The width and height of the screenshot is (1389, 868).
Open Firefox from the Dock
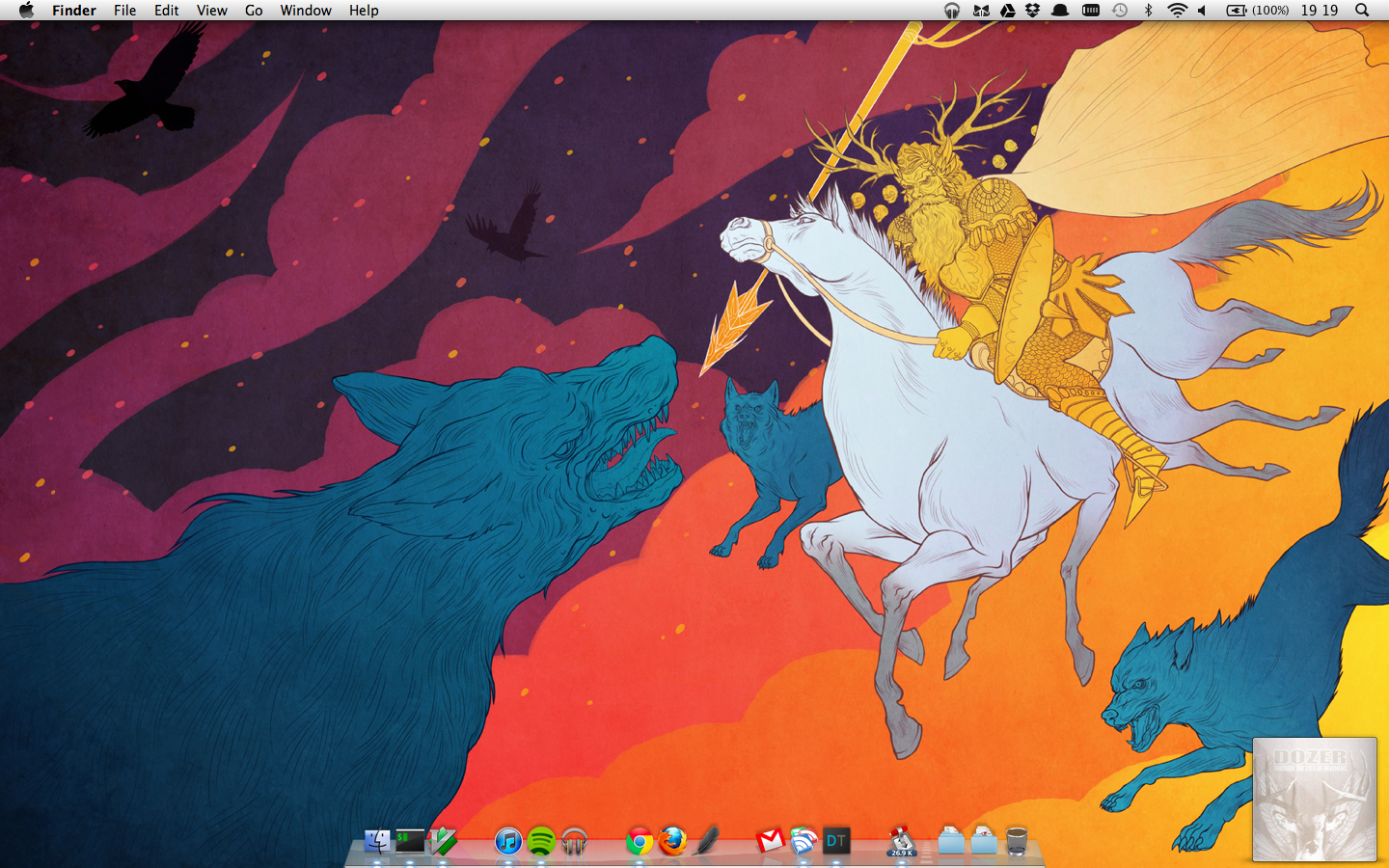(672, 841)
